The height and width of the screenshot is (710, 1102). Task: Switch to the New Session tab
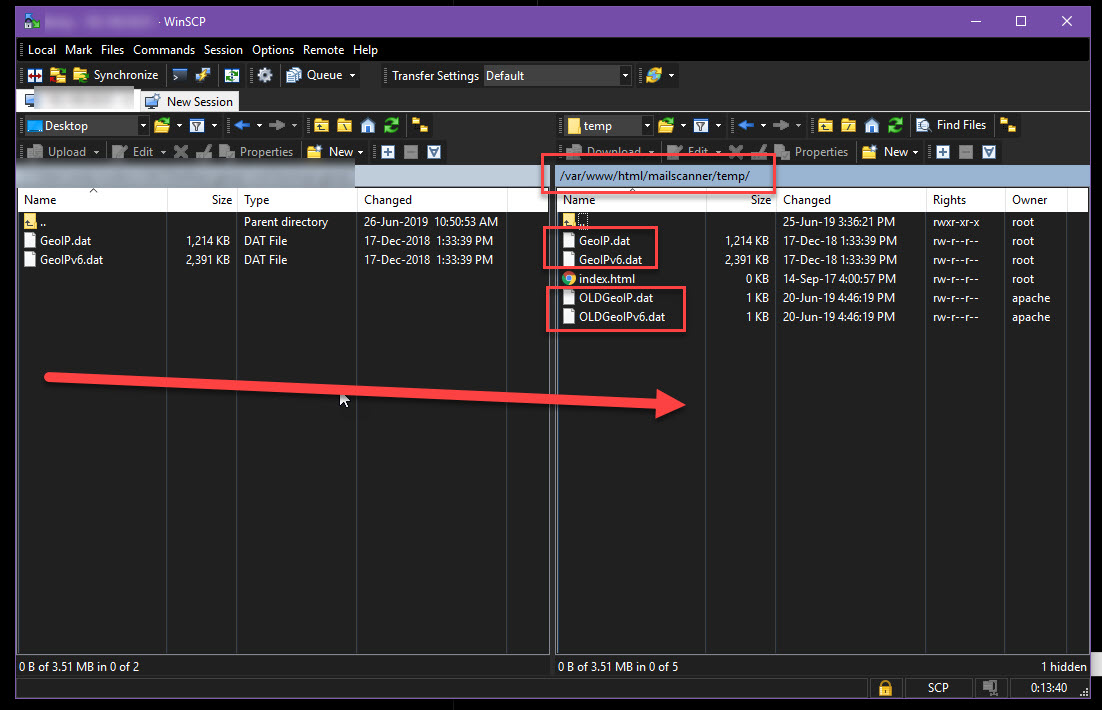(x=190, y=101)
